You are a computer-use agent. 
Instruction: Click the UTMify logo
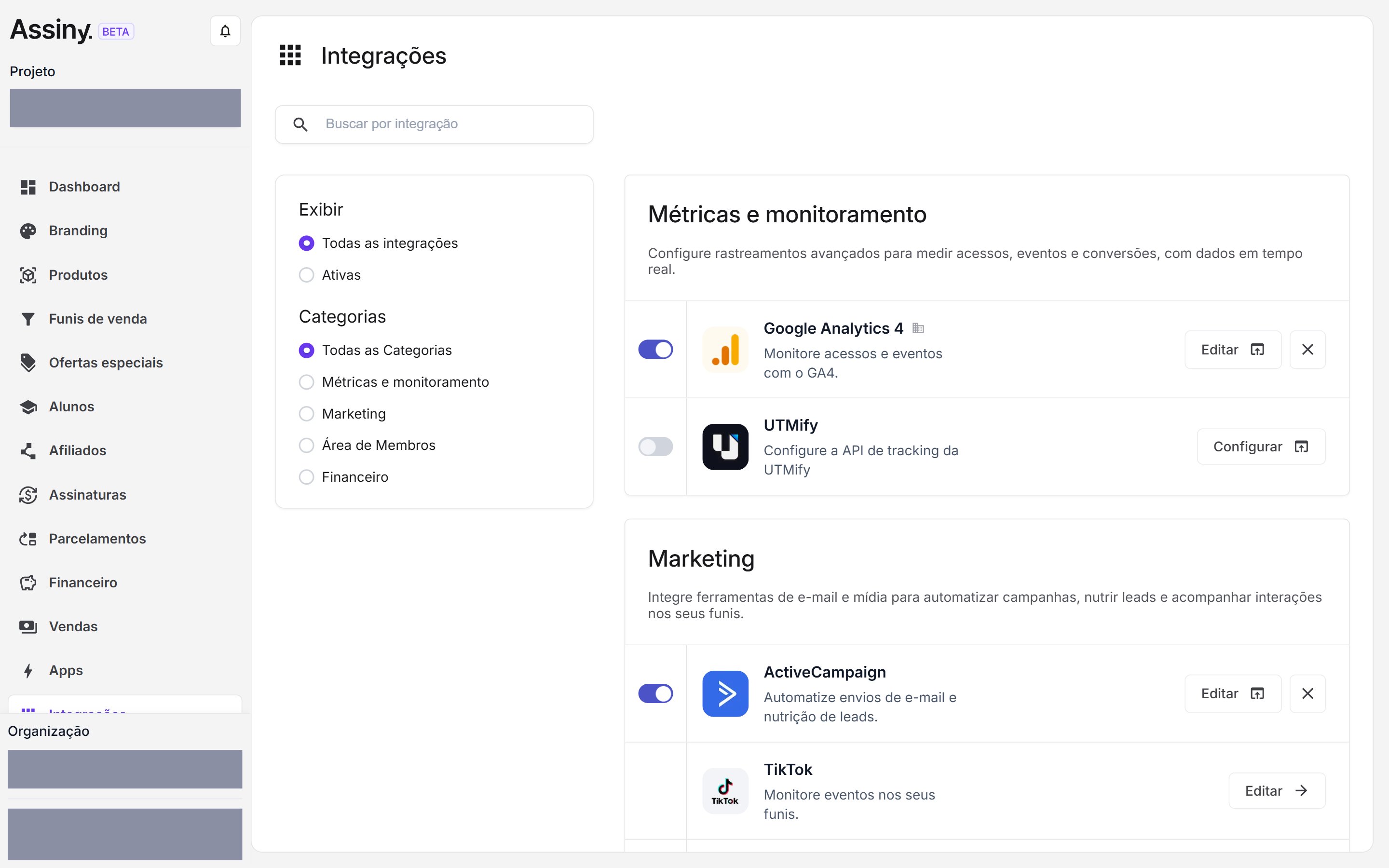coord(725,447)
